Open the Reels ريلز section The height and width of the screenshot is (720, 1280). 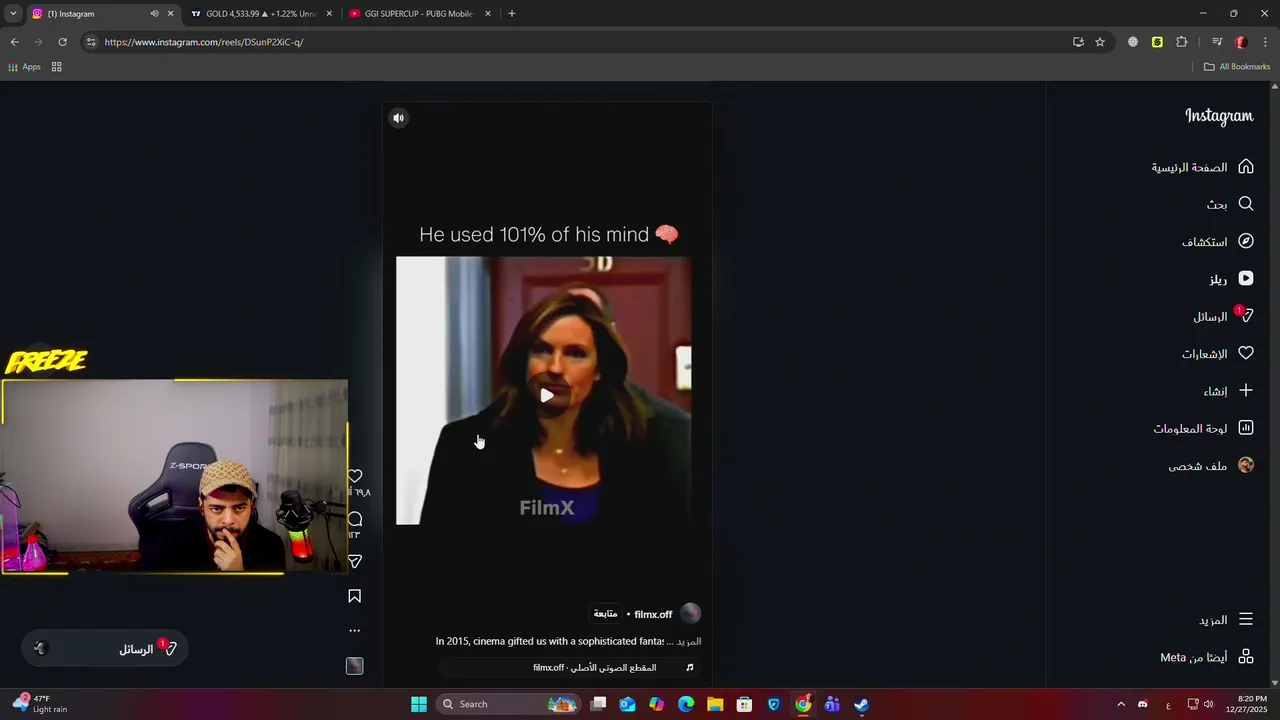click(x=1231, y=279)
